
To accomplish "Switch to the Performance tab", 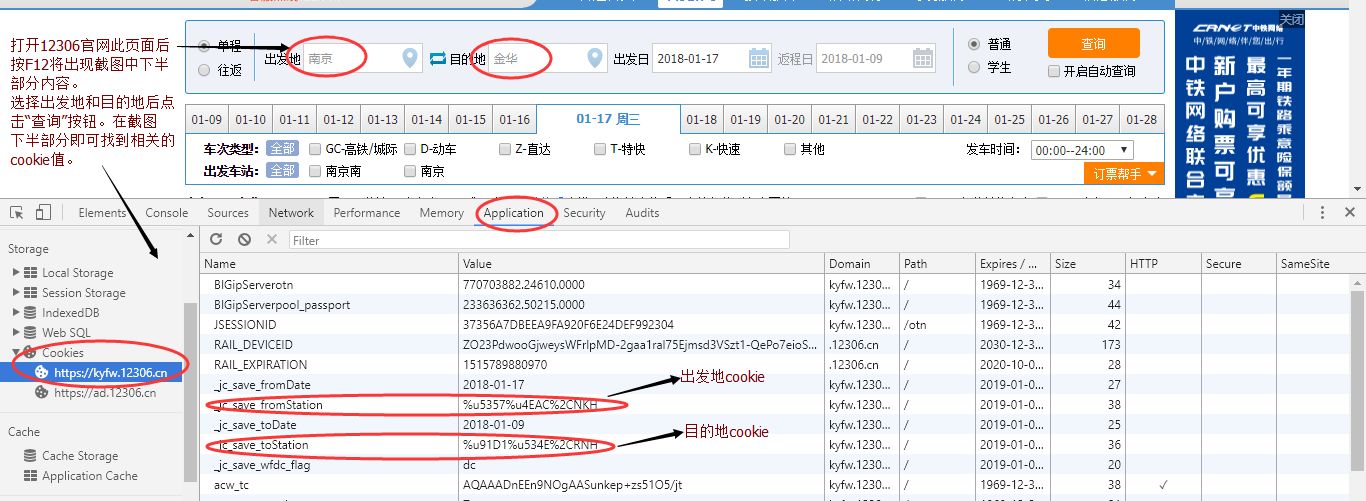I will 367,213.
